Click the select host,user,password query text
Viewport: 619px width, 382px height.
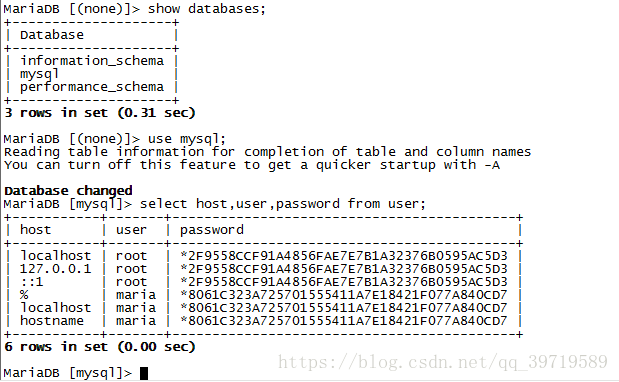point(283,204)
